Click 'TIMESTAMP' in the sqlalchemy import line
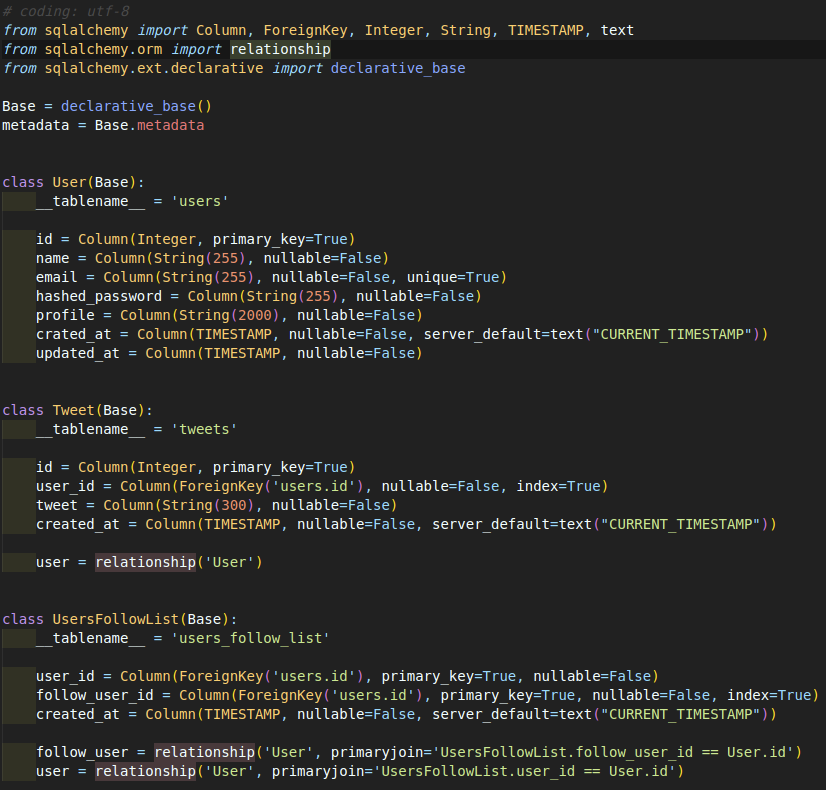The width and height of the screenshot is (826, 790). coord(545,31)
